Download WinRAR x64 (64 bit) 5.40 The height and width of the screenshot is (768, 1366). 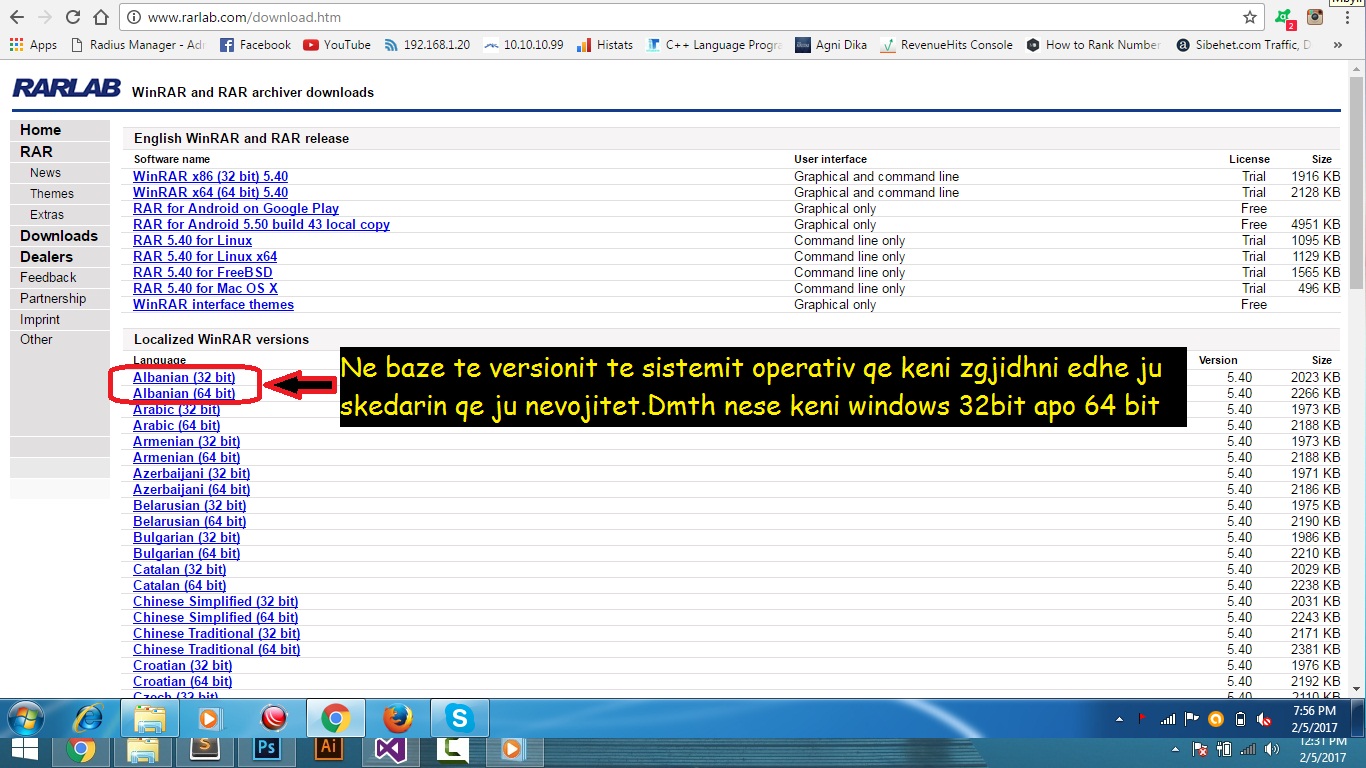[210, 192]
